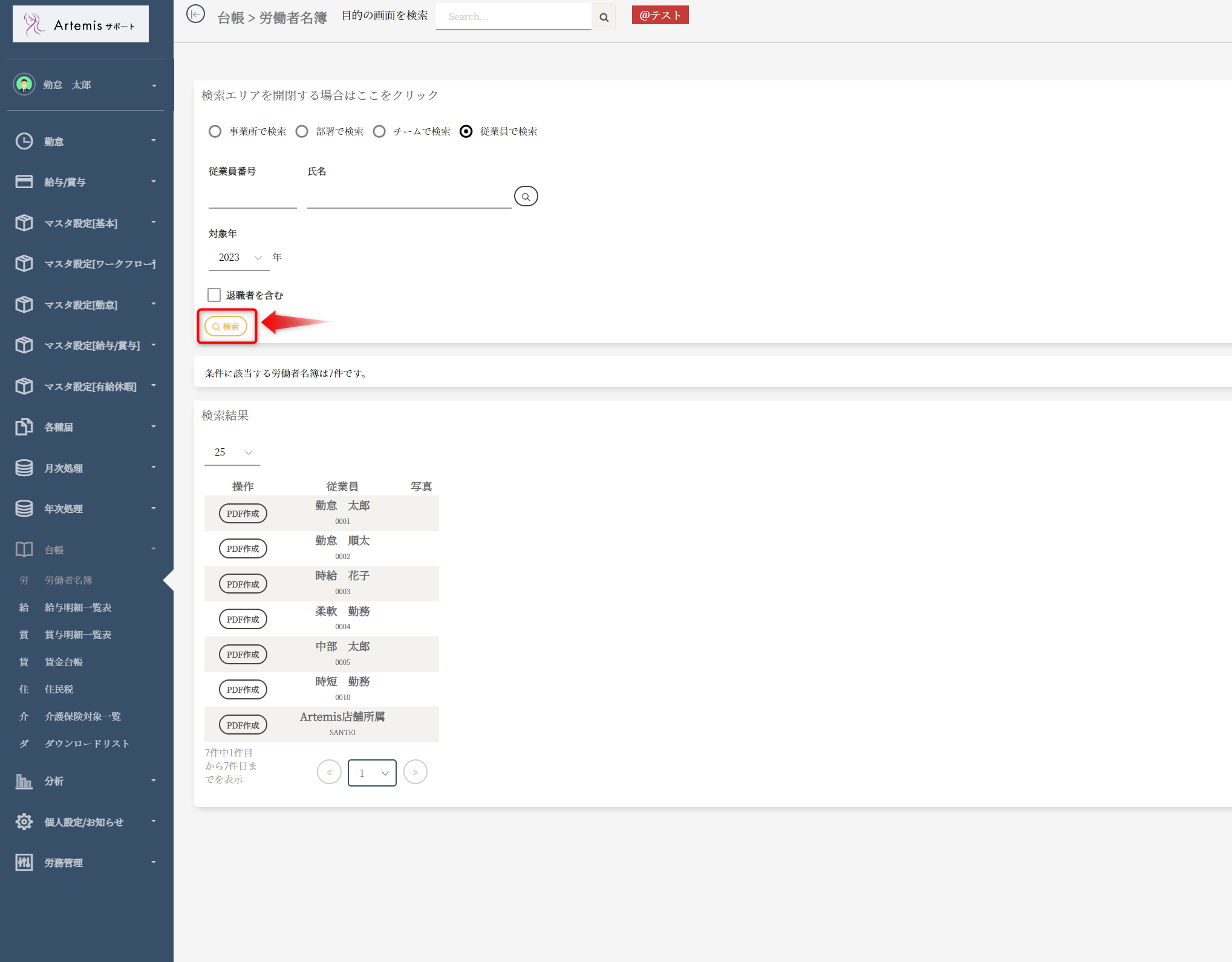Open the 25 rows-per-page dropdown
The width and height of the screenshot is (1232, 962).
(x=232, y=453)
